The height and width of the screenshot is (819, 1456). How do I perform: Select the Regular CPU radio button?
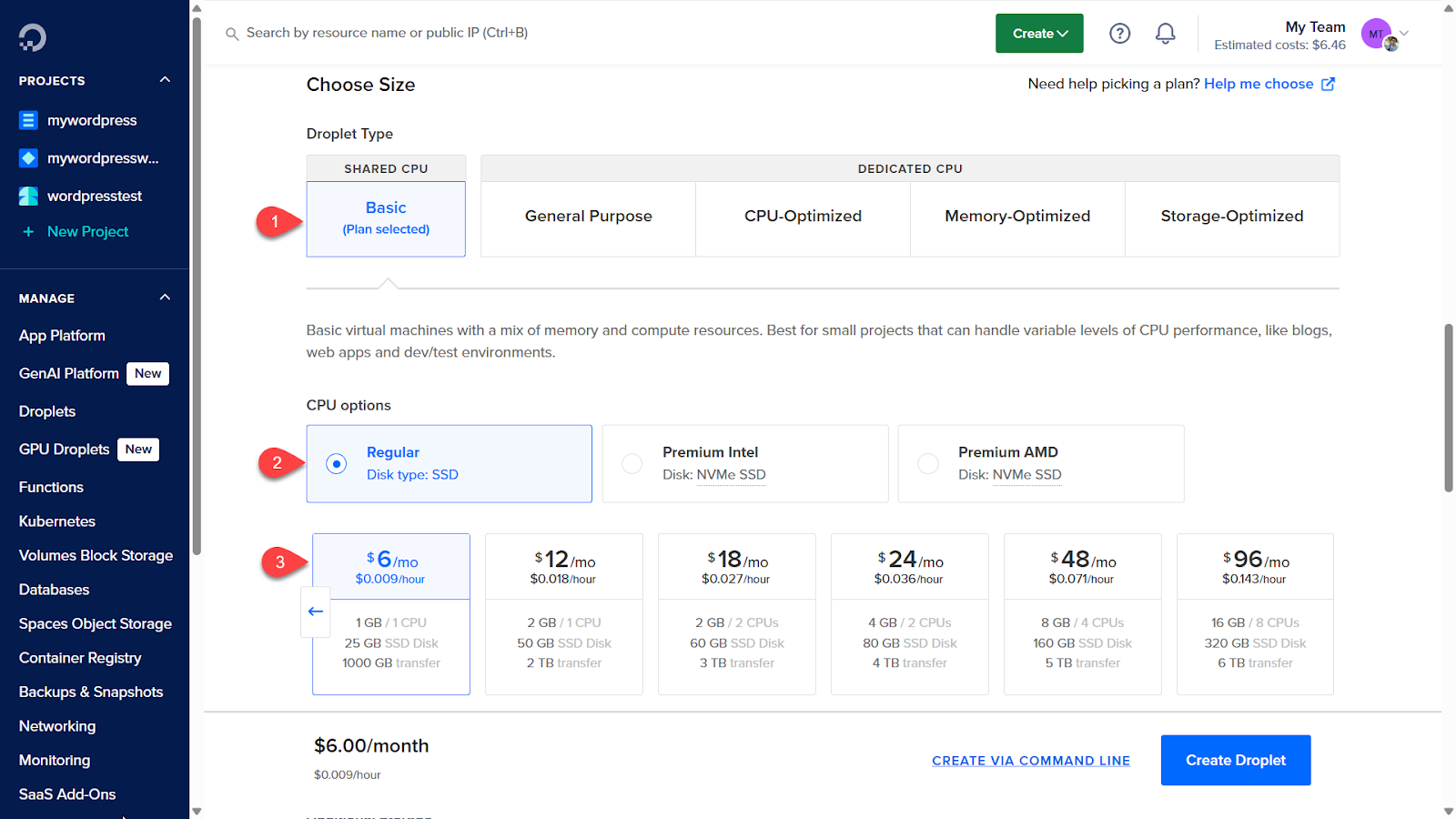pos(337,464)
